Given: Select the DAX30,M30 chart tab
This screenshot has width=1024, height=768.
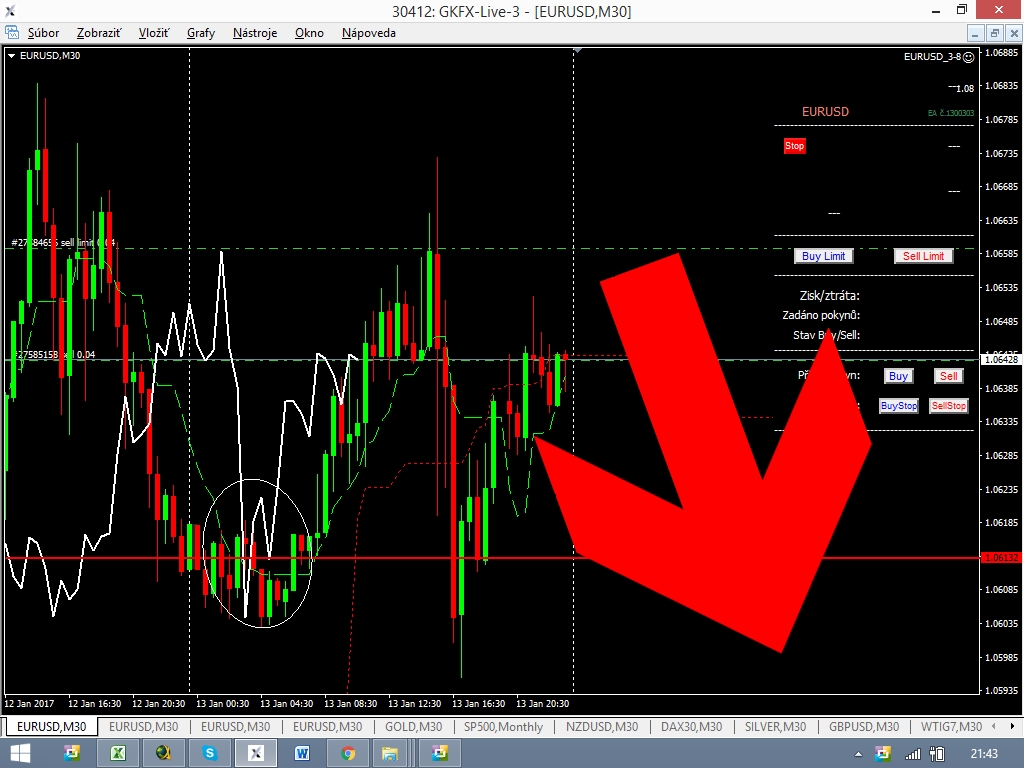Looking at the screenshot, I should click(692, 726).
